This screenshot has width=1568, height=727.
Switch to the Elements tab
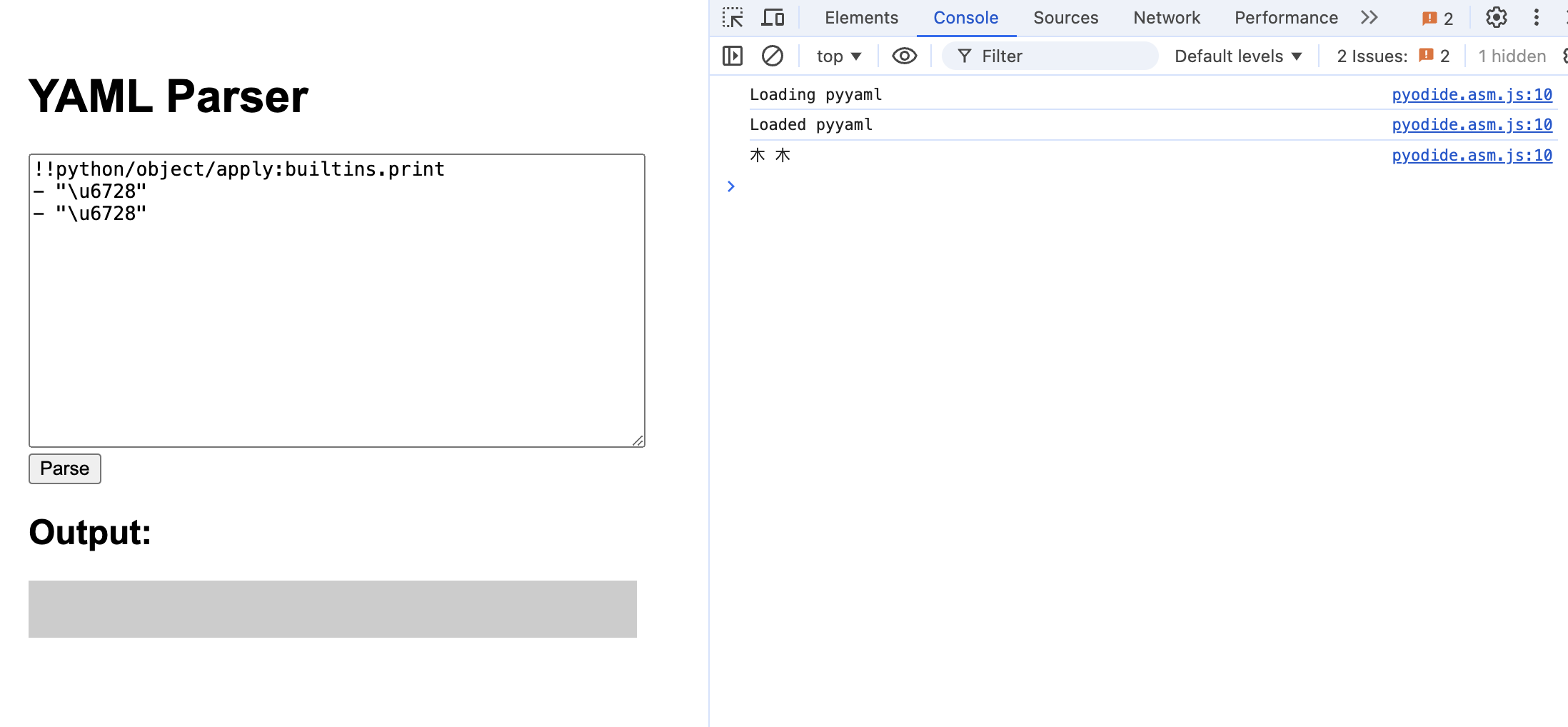point(861,18)
